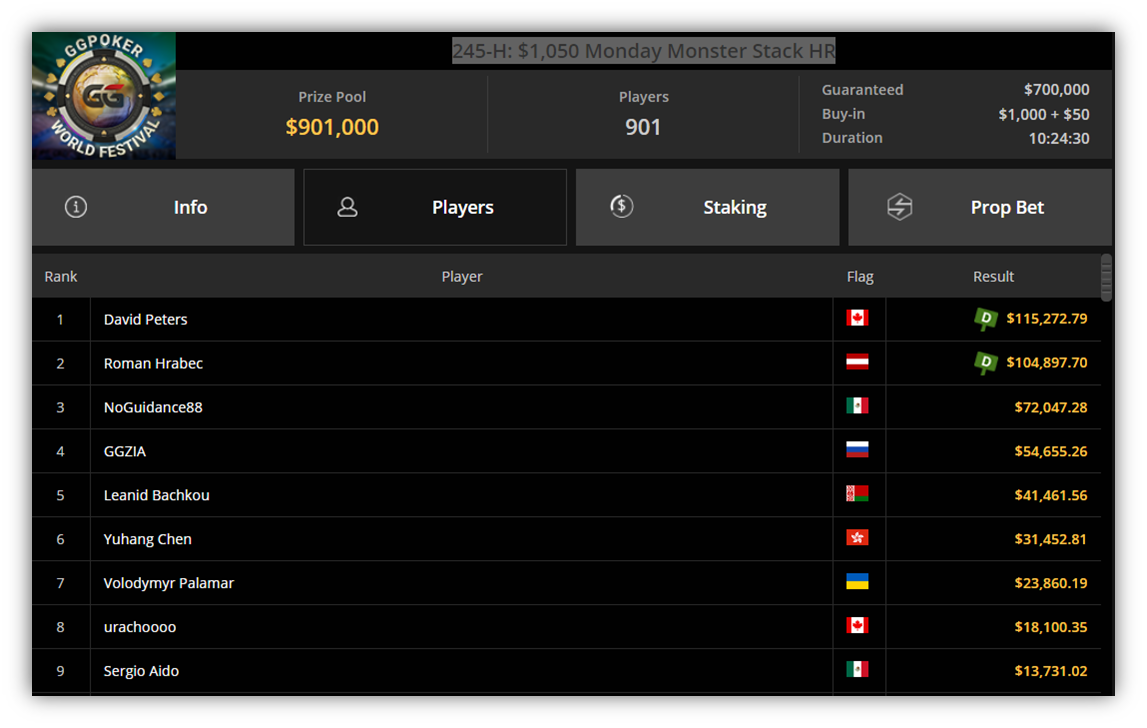This screenshot has height=728, width=1147.
Task: Click the Result column header
Action: (x=993, y=277)
